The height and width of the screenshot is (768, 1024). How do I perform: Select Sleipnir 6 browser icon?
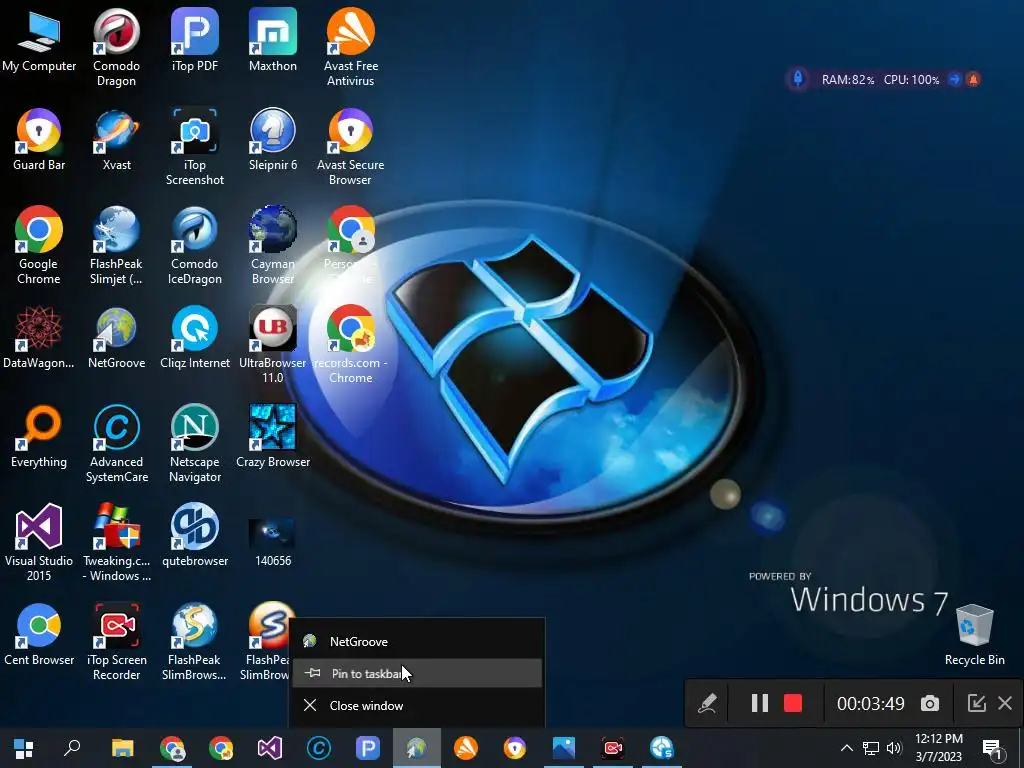(272, 139)
